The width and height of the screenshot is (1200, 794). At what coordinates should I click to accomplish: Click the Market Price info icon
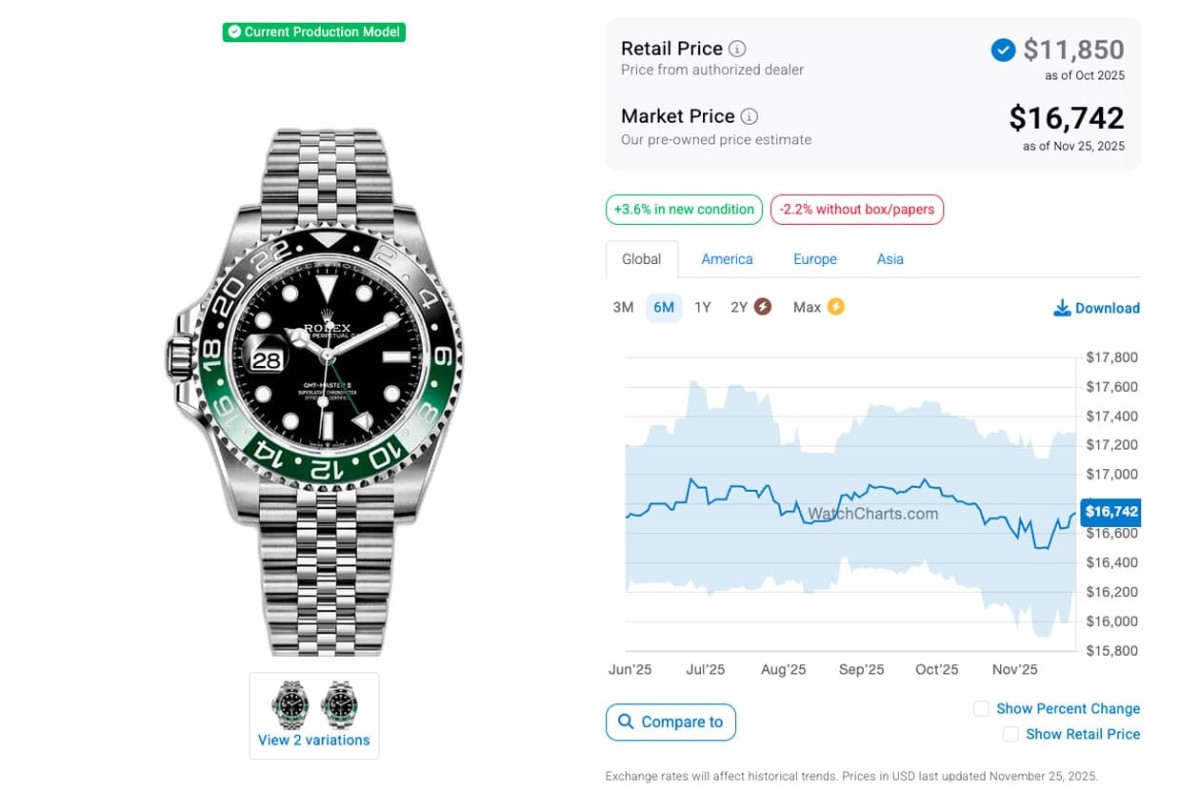point(749,116)
